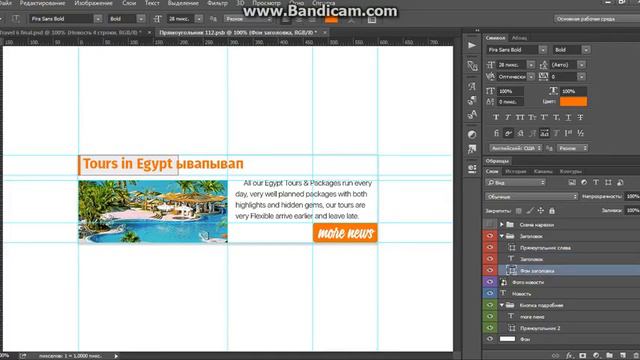This screenshot has height=360, width=640.
Task: Toggle Underline text style
Action: pyautogui.click(x=568, y=117)
